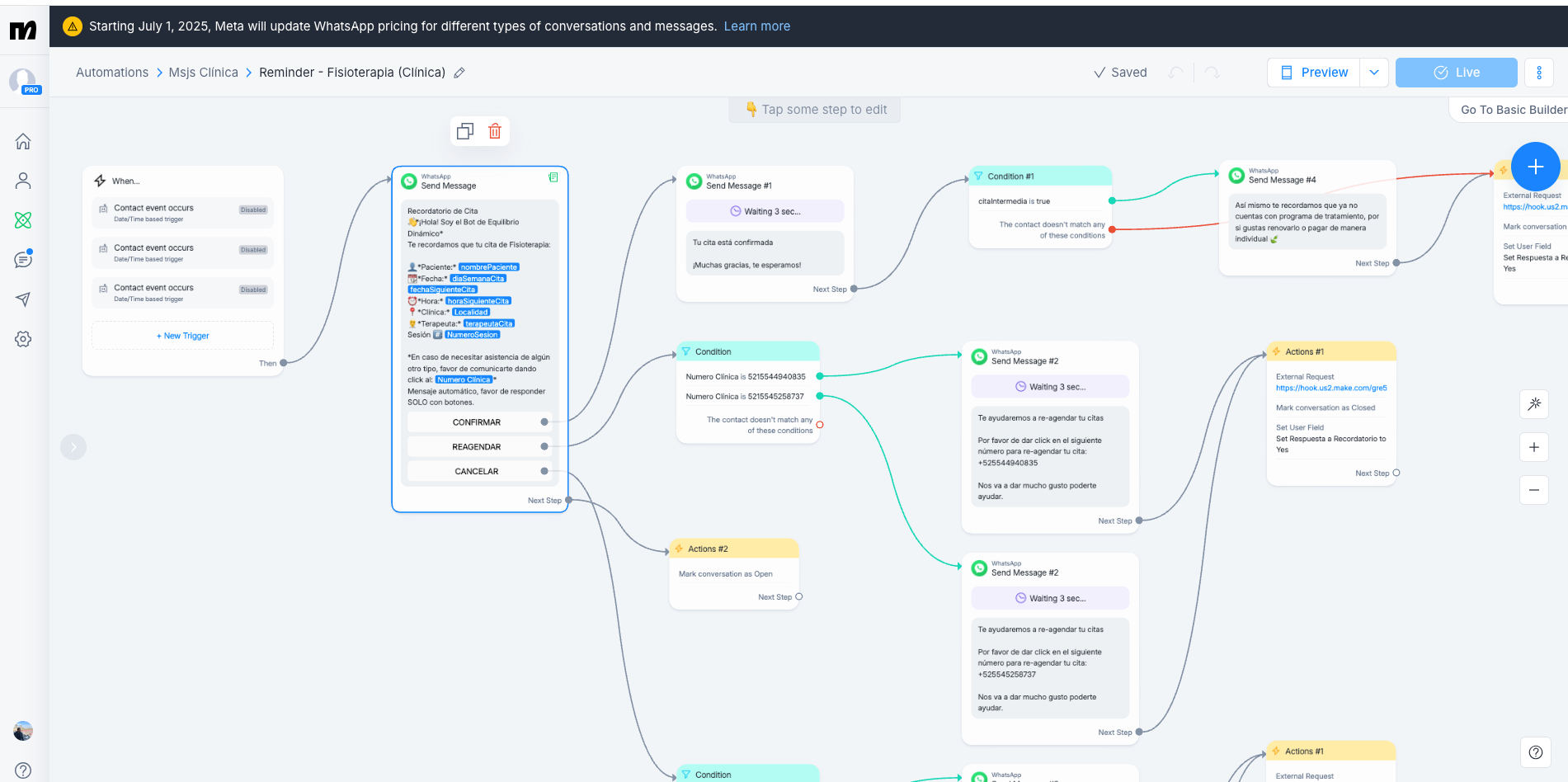The height and width of the screenshot is (782, 1568).
Task: Click the warning icon in Meta banner
Action: [x=73, y=26]
